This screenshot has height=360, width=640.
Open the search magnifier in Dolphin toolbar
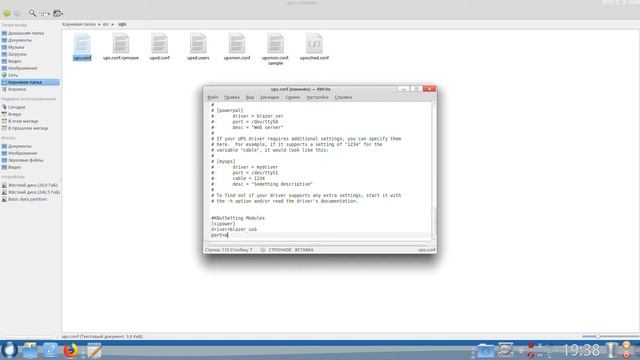[x=32, y=13]
